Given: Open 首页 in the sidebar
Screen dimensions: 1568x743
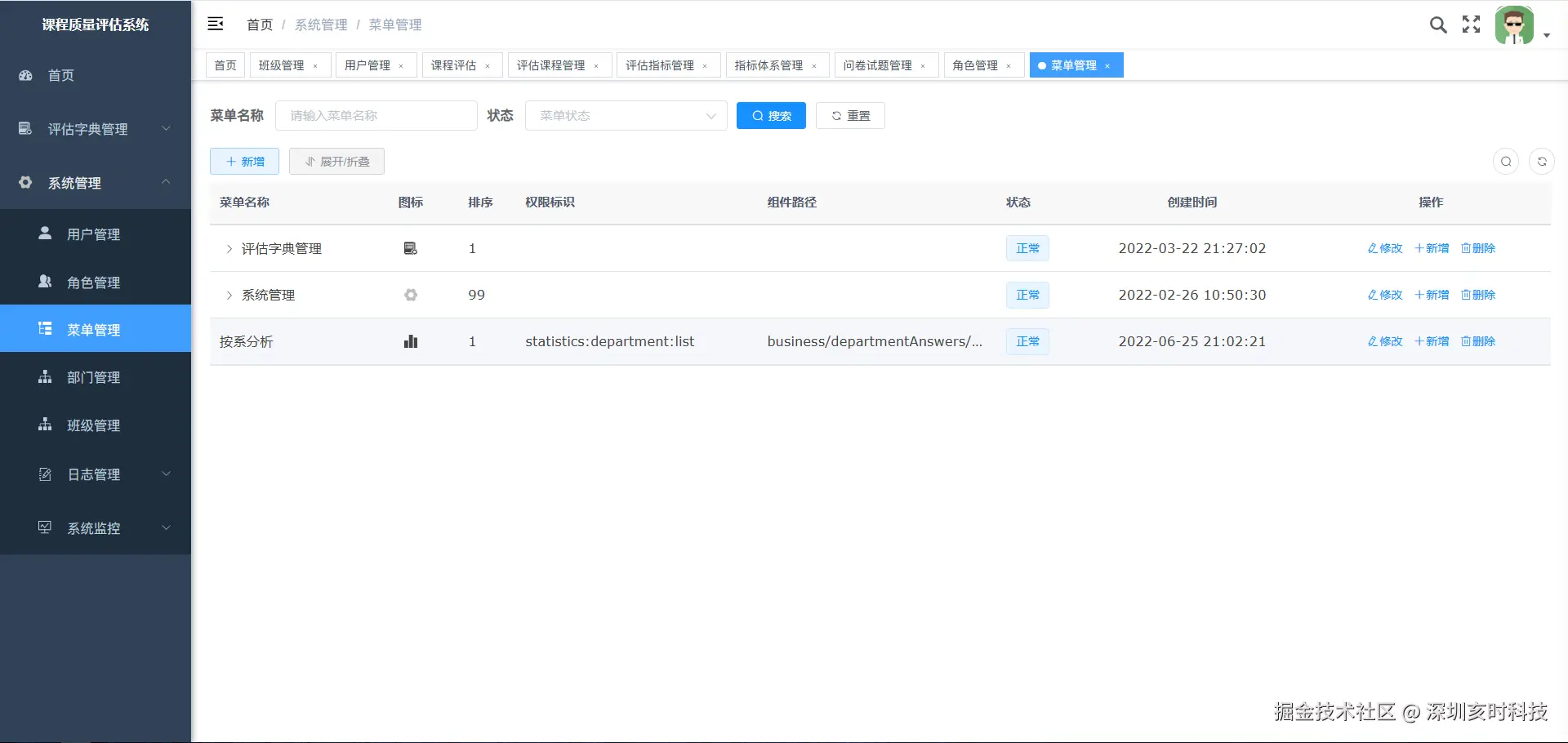Looking at the screenshot, I should (x=96, y=75).
